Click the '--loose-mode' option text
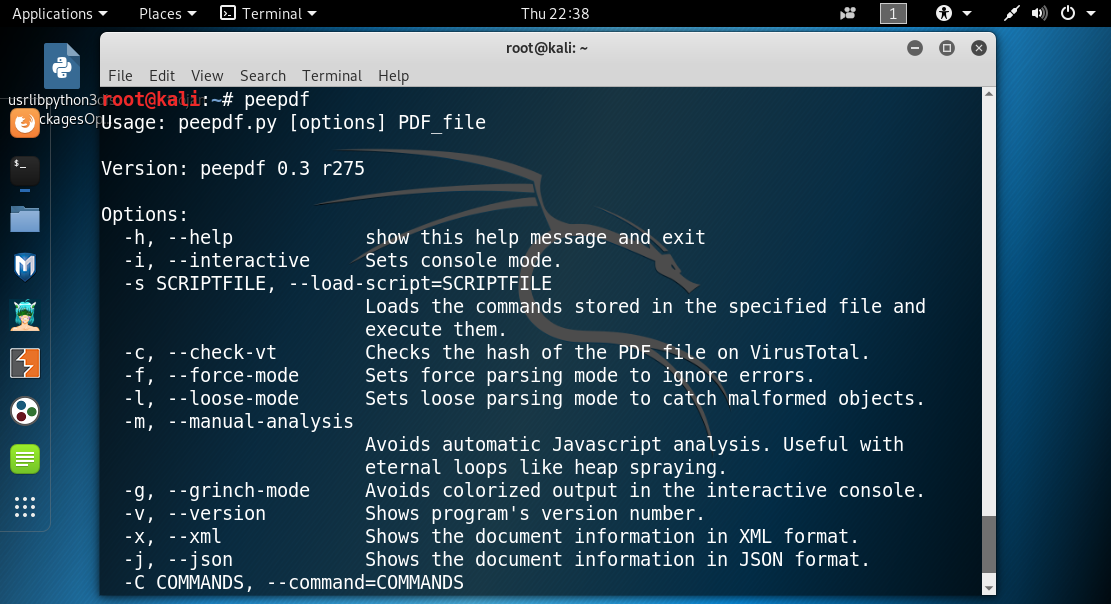Image resolution: width=1111 pixels, height=604 pixels. click(x=233, y=398)
